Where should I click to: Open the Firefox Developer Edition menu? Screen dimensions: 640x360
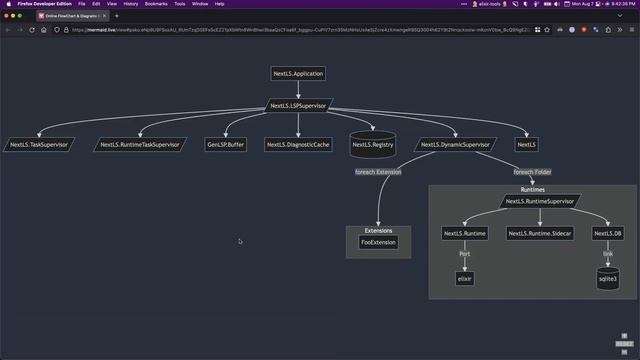[44, 4]
